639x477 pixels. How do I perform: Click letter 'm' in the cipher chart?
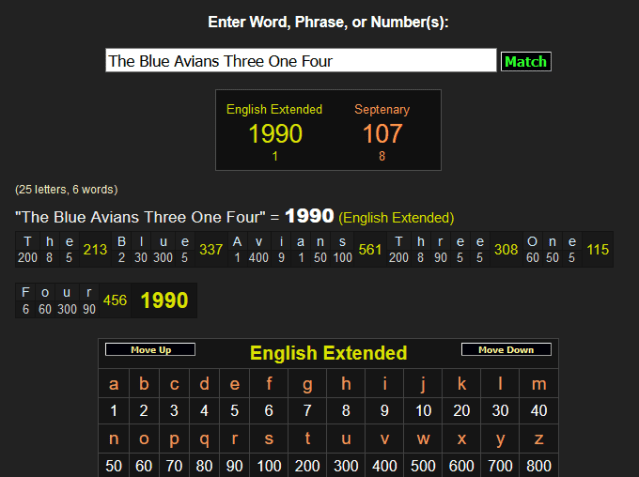[x=540, y=384]
